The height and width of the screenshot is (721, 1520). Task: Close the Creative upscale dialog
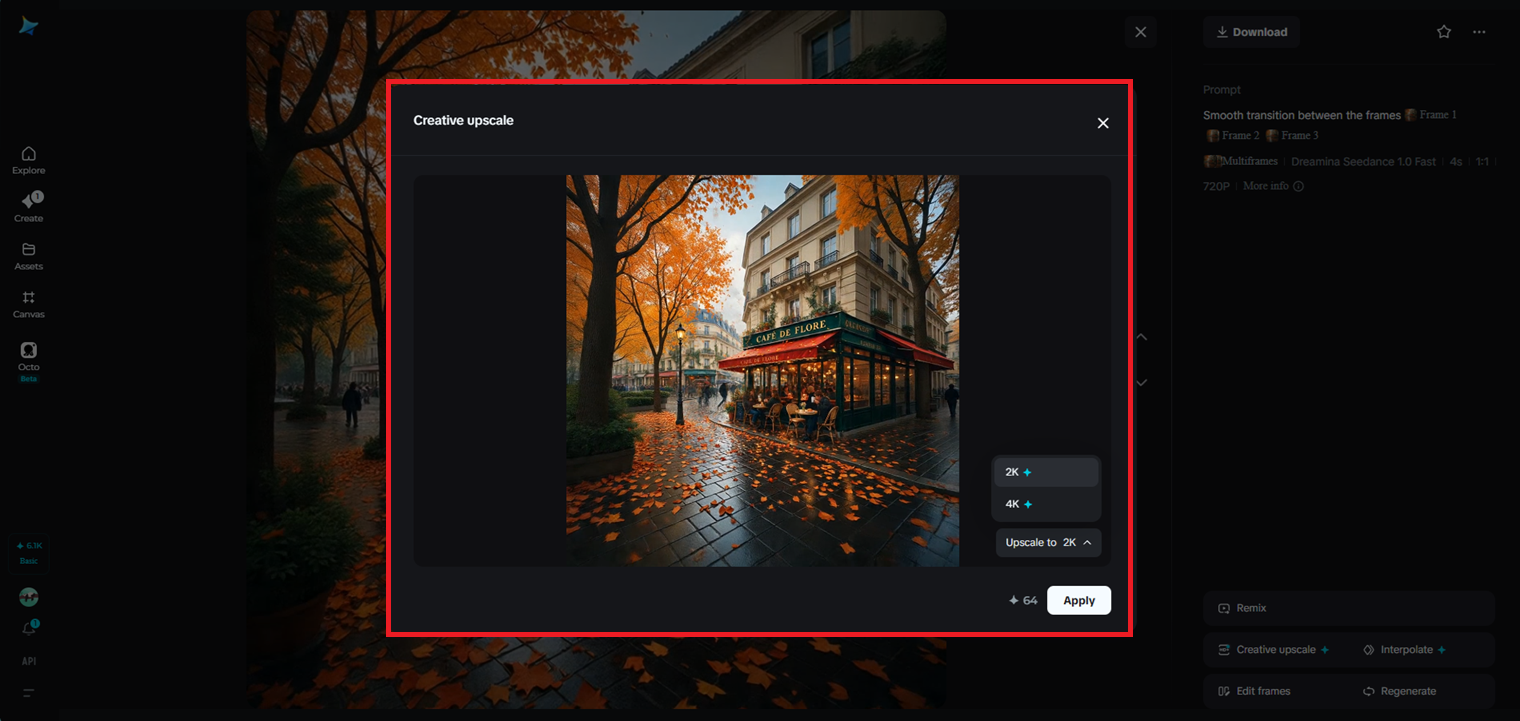pos(1103,123)
